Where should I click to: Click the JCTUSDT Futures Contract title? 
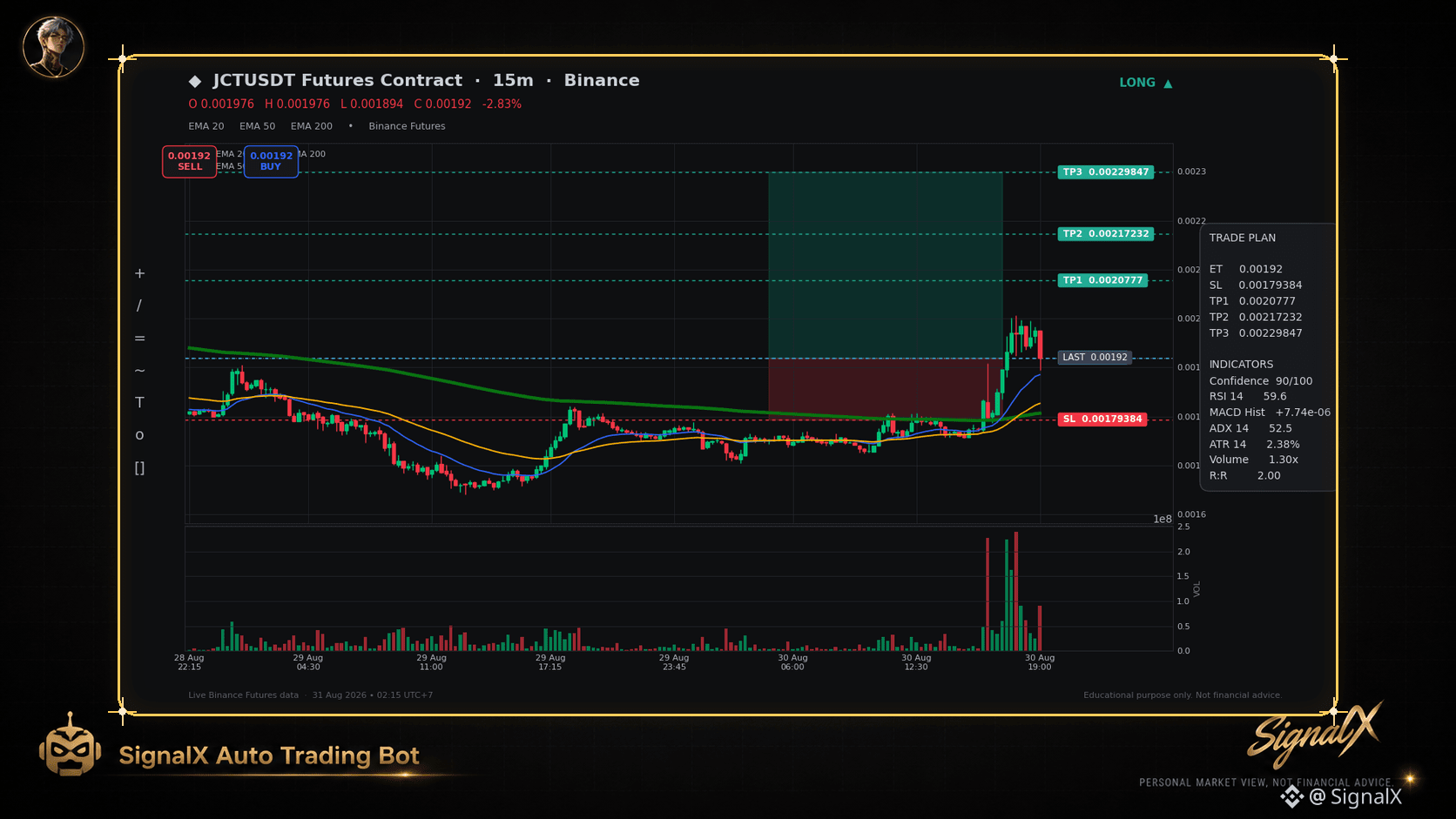pyautogui.click(x=338, y=80)
